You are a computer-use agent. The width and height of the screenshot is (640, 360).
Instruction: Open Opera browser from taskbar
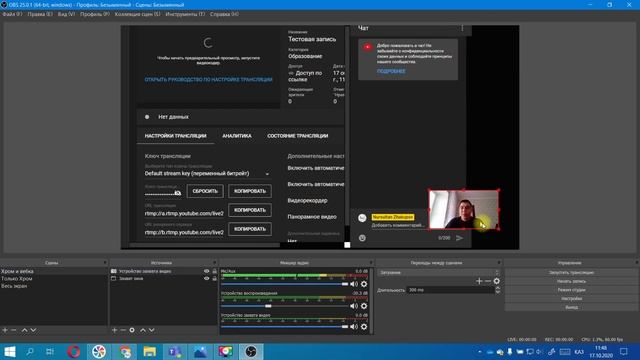pyautogui.click(x=73, y=351)
